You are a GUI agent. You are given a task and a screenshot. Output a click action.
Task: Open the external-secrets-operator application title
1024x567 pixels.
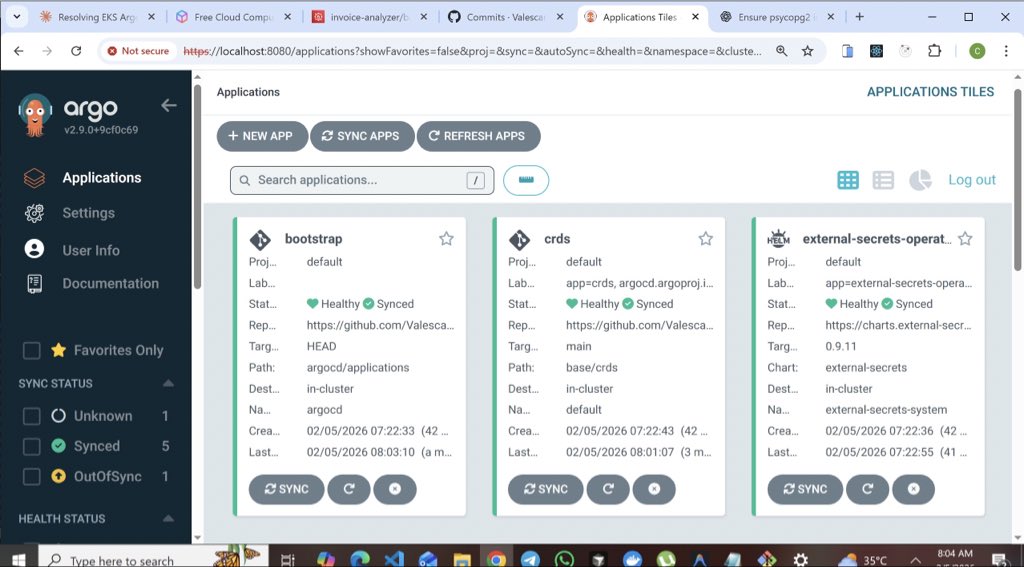tap(877, 239)
